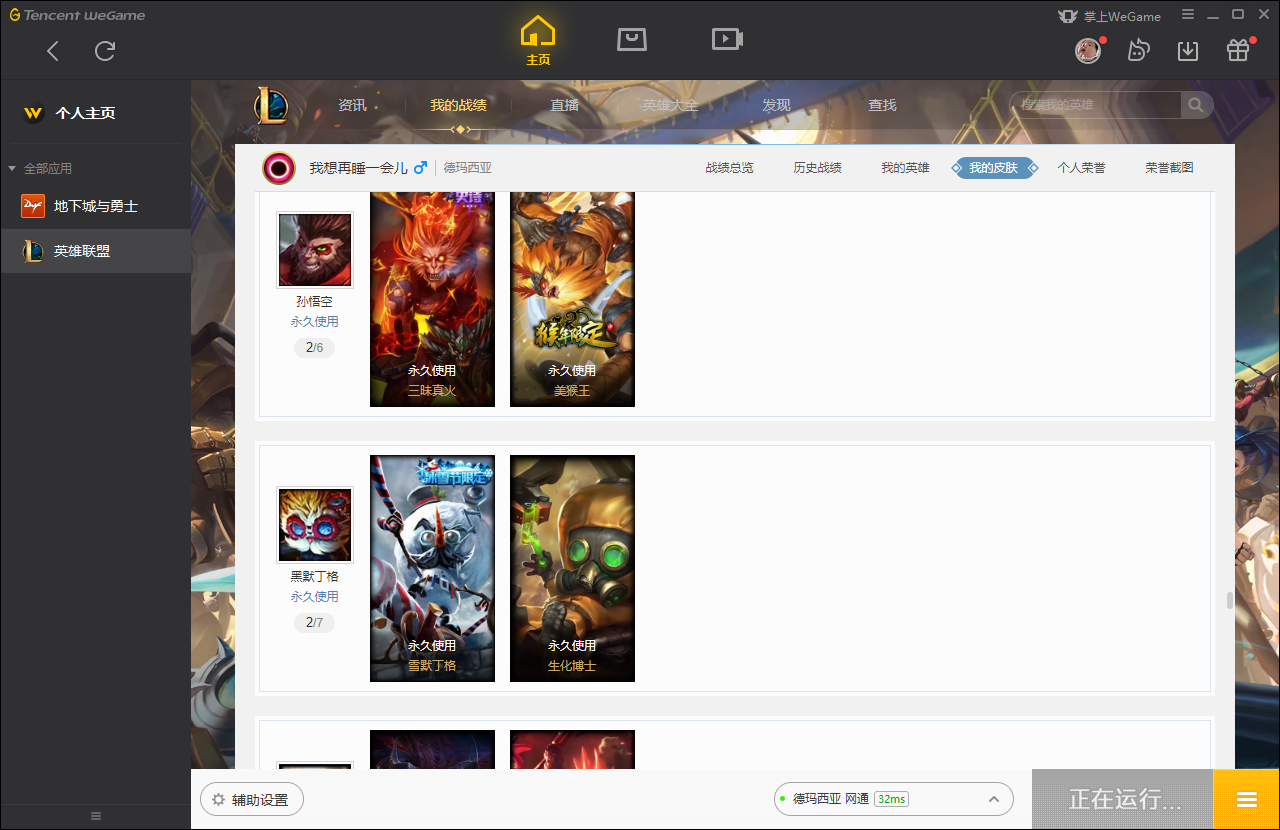The image size is (1280, 830).
Task: Switch to 我的英雄 sub-tab
Action: pos(905,168)
